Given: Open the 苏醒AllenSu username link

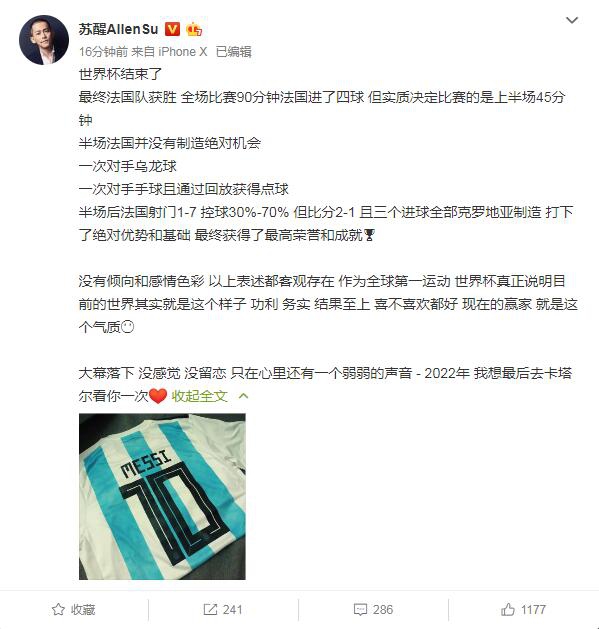Looking at the screenshot, I should [118, 29].
